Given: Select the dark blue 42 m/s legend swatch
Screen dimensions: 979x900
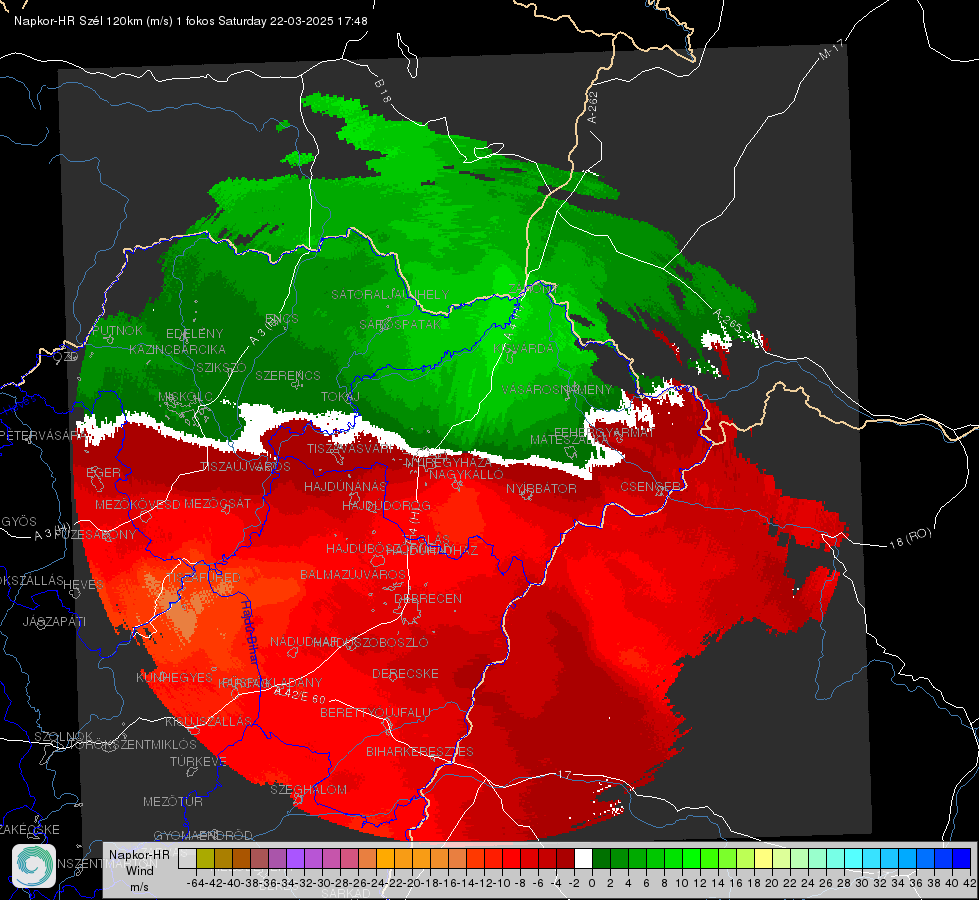Looking at the screenshot, I should click(962, 858).
